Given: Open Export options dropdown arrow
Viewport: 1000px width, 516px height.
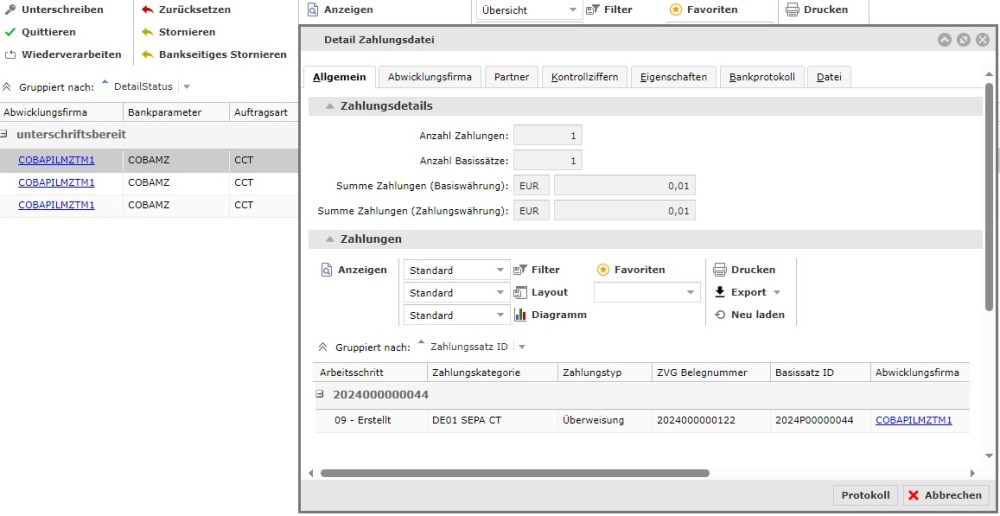Looking at the screenshot, I should [x=777, y=293].
